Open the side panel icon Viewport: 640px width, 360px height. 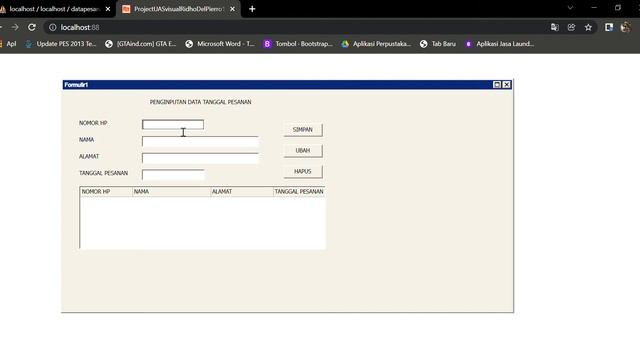[x=609, y=27]
